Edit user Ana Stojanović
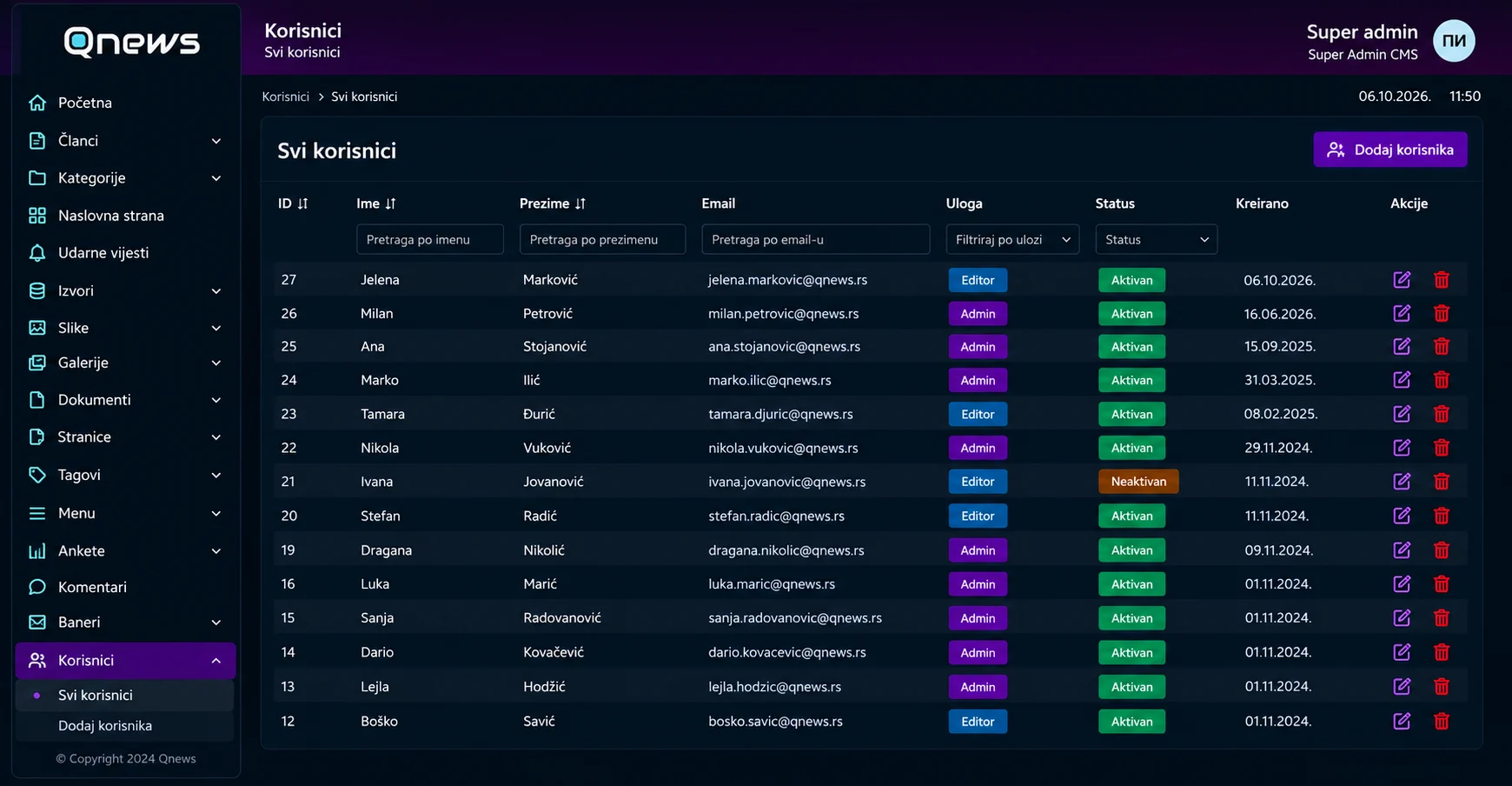Screen dimensions: 1512x786 pos(1402,346)
